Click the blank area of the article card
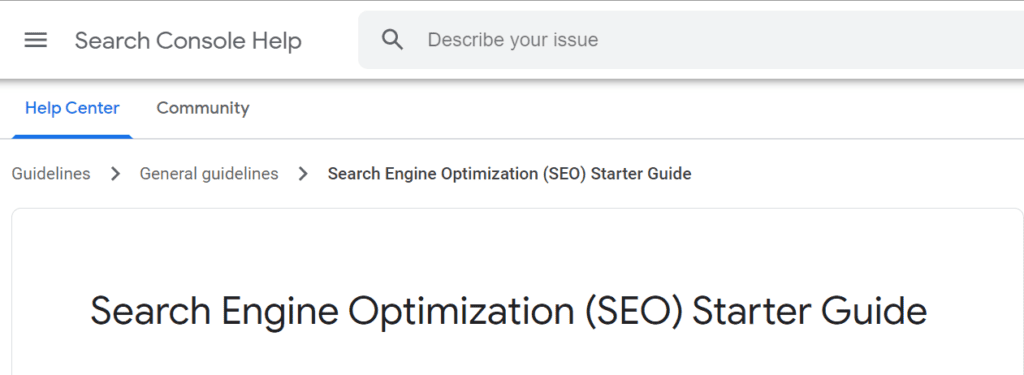1024x375 pixels. 516,248
